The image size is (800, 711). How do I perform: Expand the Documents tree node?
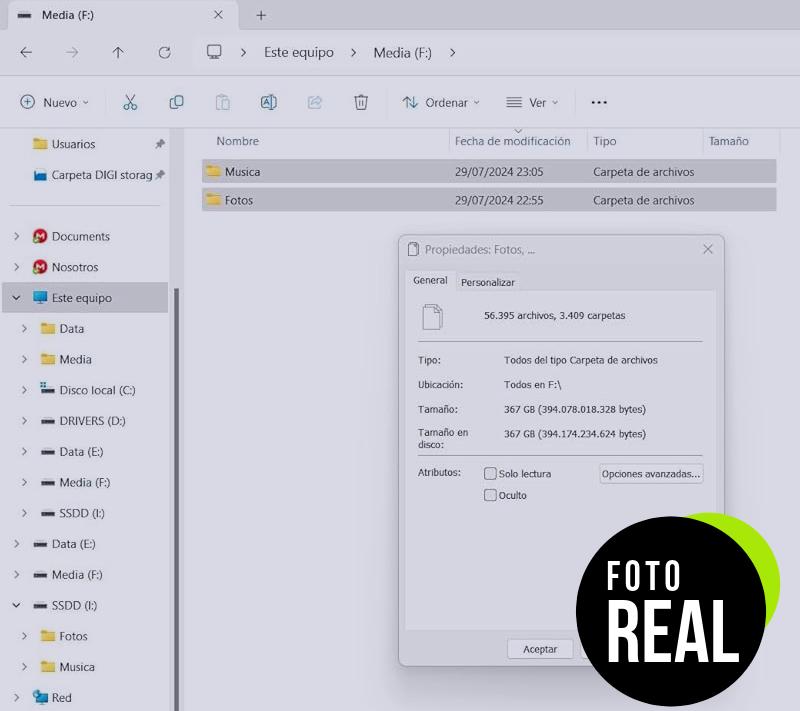tap(17, 236)
